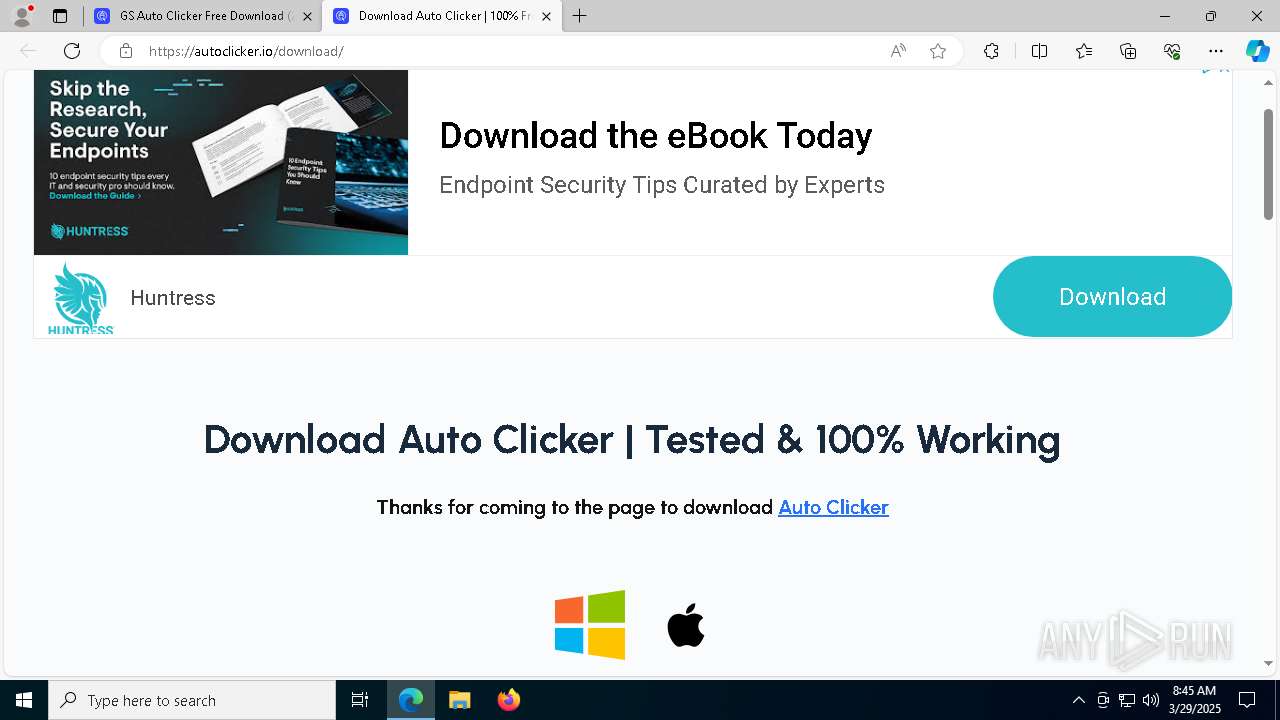Launch Copilot from the toolbar
1280x720 pixels.
[x=1257, y=51]
